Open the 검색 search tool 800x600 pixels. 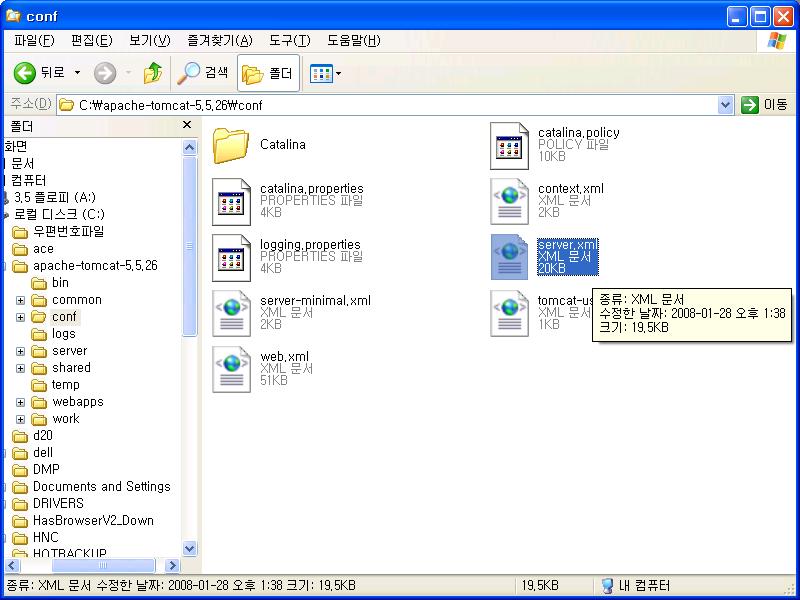click(x=203, y=73)
